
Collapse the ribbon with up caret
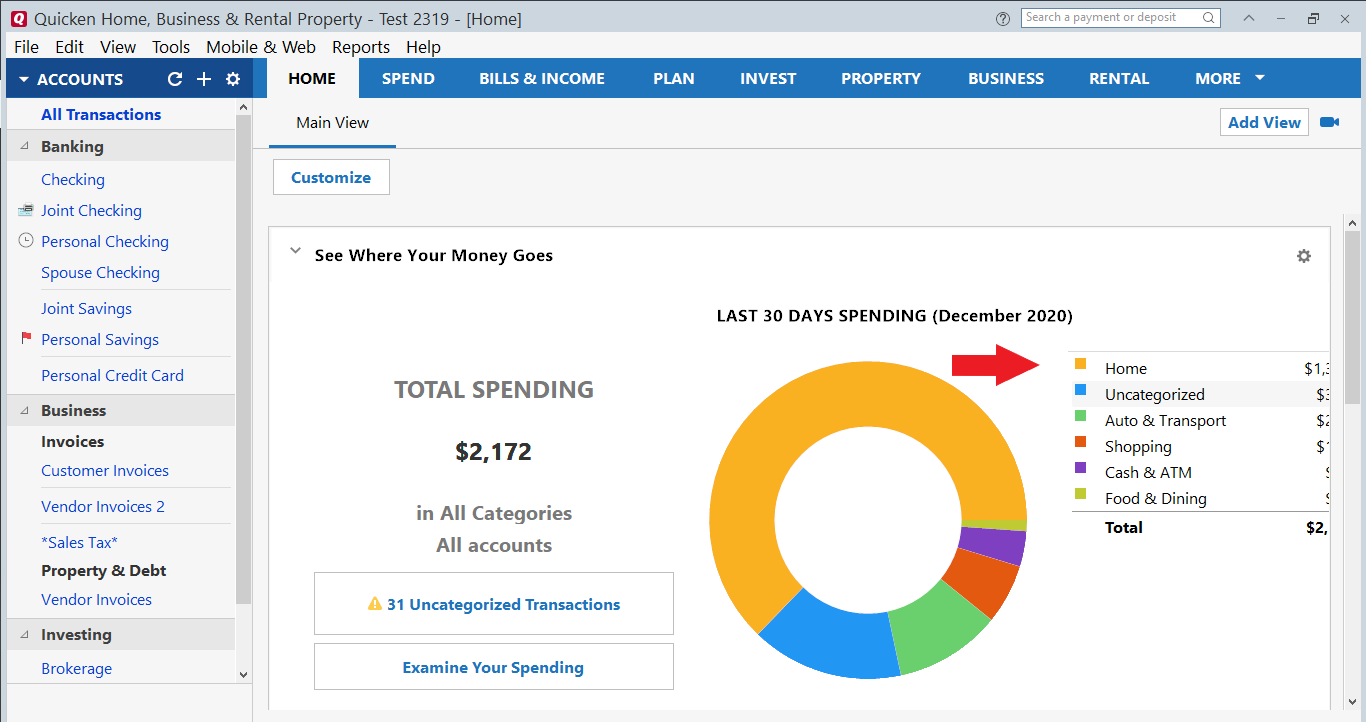tap(1249, 18)
